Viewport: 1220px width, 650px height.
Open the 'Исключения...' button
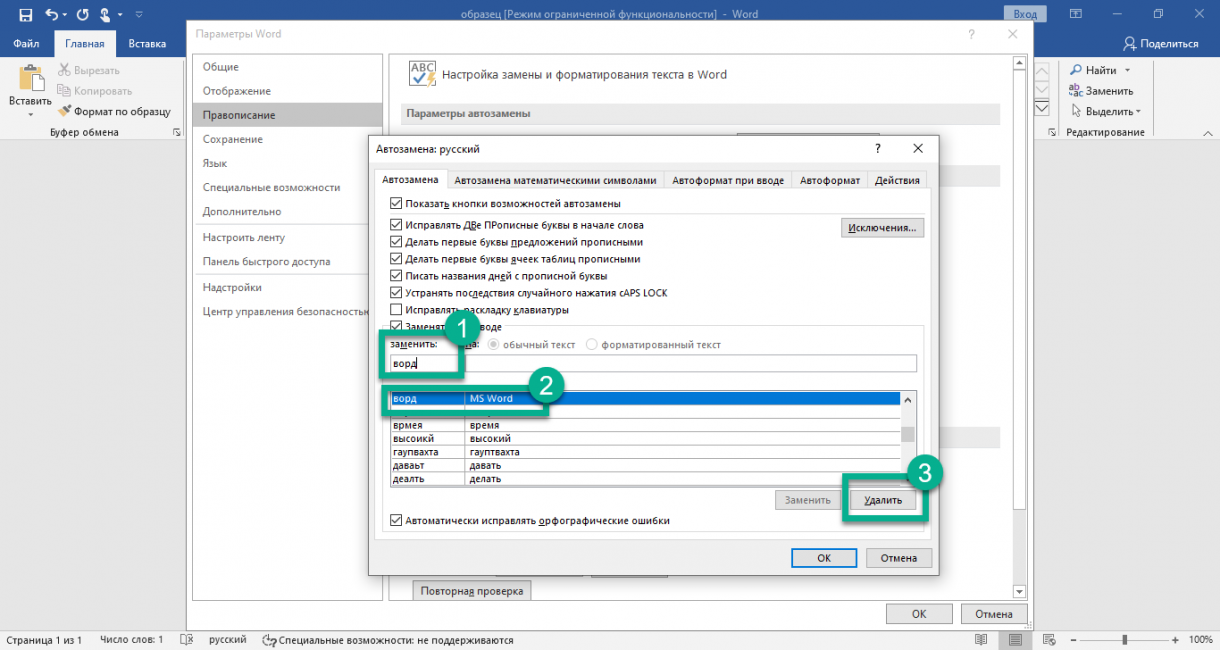pos(881,228)
